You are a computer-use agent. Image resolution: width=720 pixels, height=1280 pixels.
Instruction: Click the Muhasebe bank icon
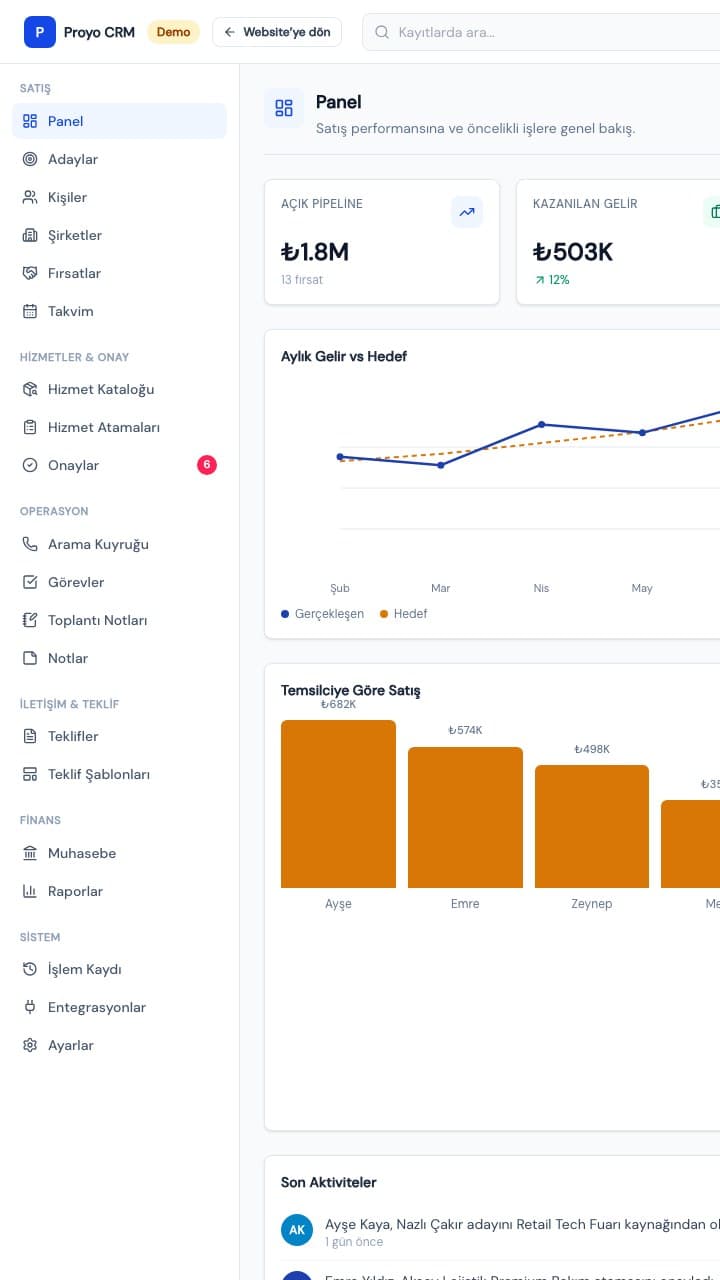tap(30, 853)
